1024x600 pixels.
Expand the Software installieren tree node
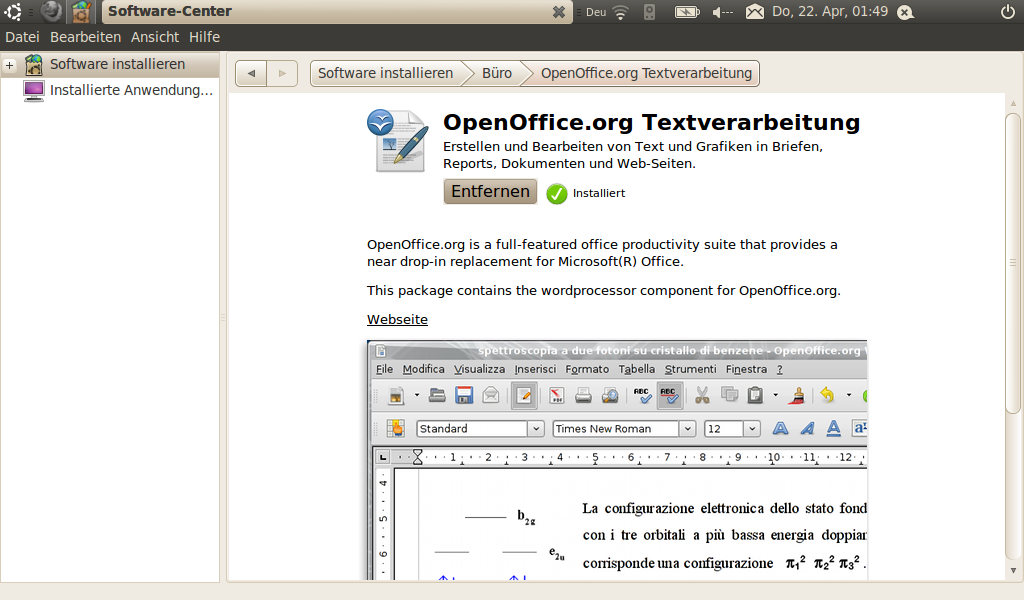point(10,65)
